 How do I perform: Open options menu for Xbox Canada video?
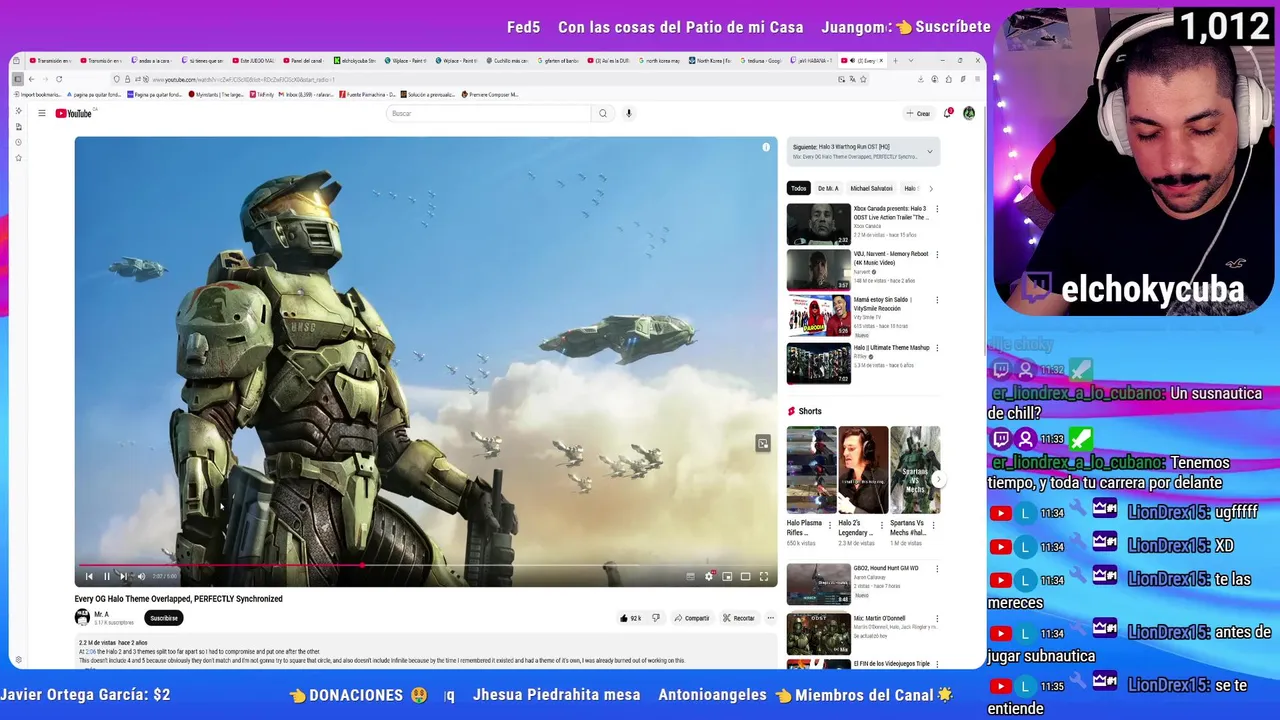pyautogui.click(x=937, y=209)
